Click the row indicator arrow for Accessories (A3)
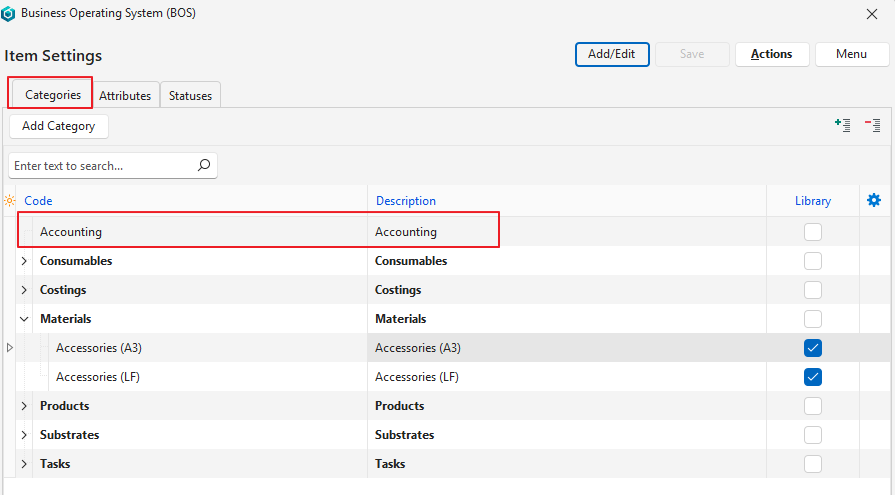 click(x=10, y=348)
